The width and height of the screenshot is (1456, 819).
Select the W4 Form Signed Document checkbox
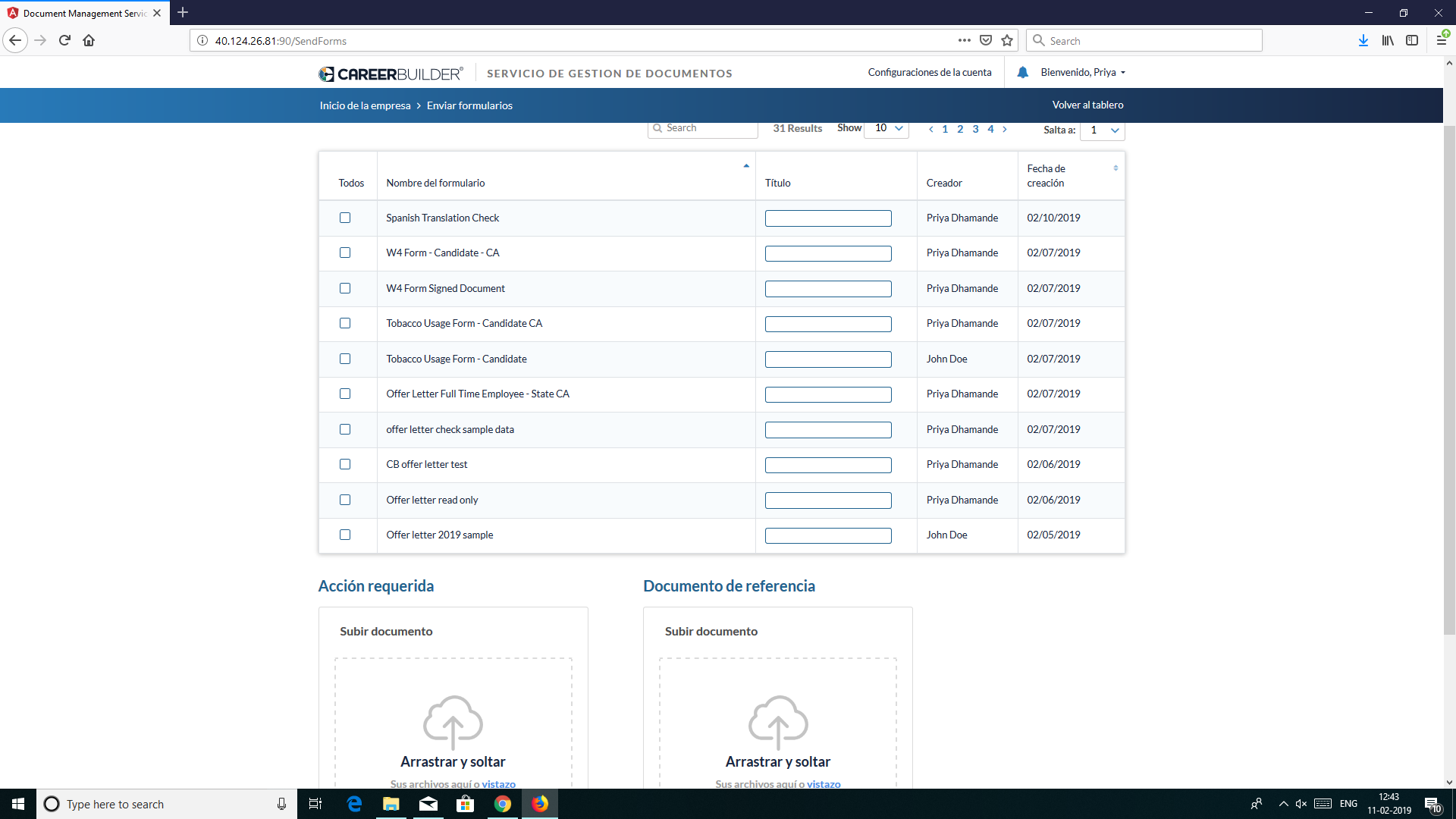click(345, 288)
